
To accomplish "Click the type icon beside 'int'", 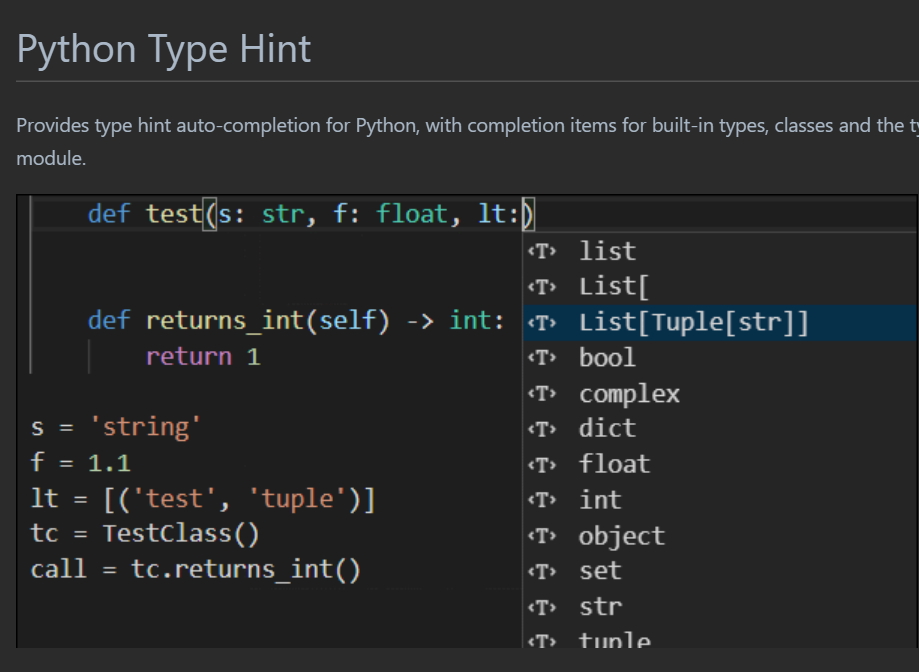I will (x=540, y=501).
